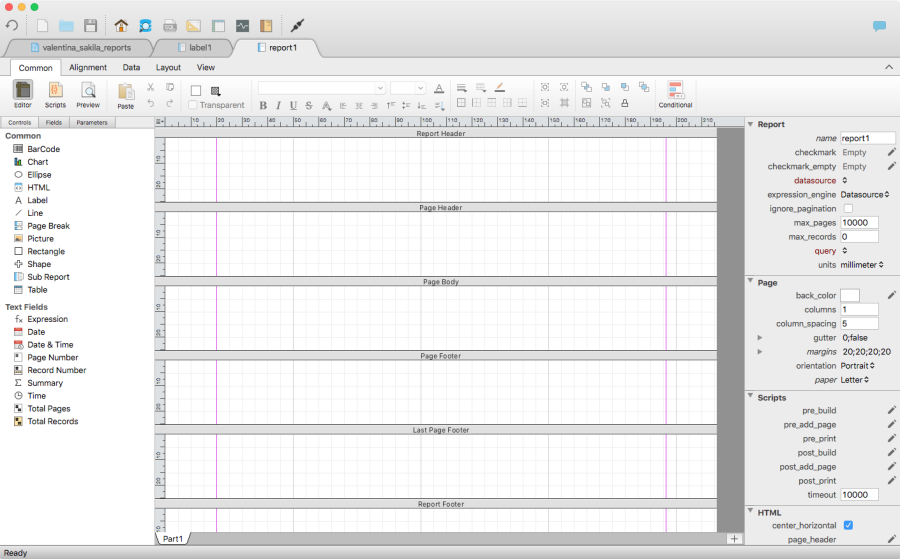
Task: Open report Preview
Action: tap(88, 95)
